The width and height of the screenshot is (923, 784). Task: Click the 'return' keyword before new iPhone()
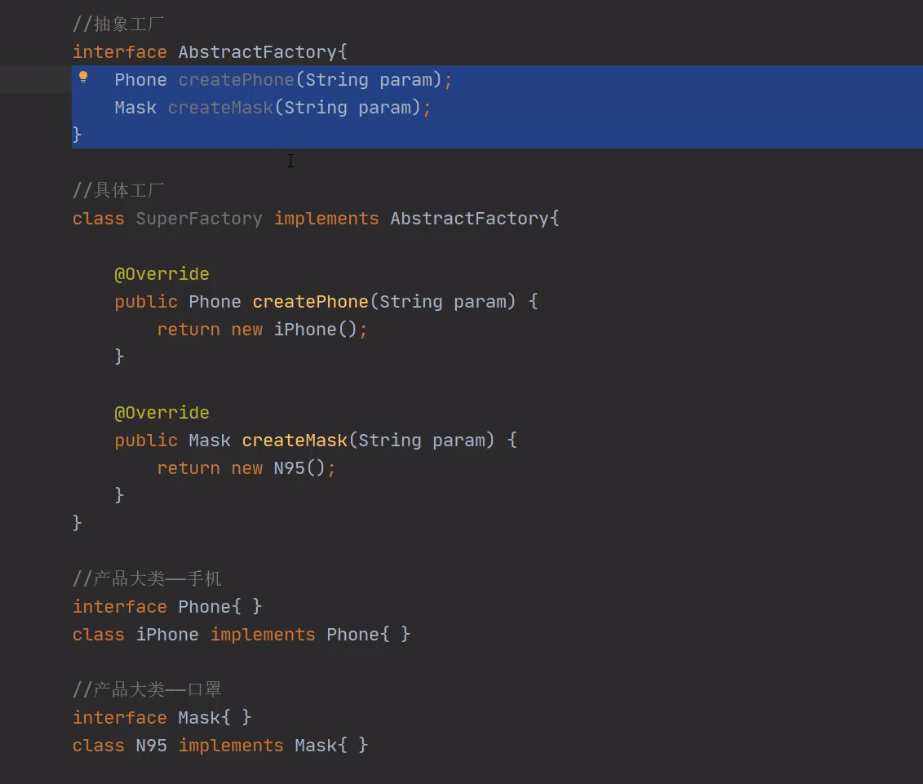coord(188,330)
